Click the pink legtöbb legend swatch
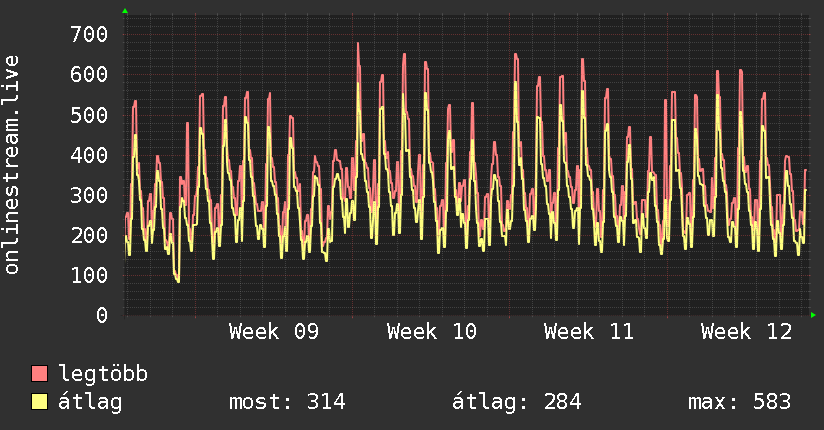The width and height of the screenshot is (824, 430). pos(39,373)
